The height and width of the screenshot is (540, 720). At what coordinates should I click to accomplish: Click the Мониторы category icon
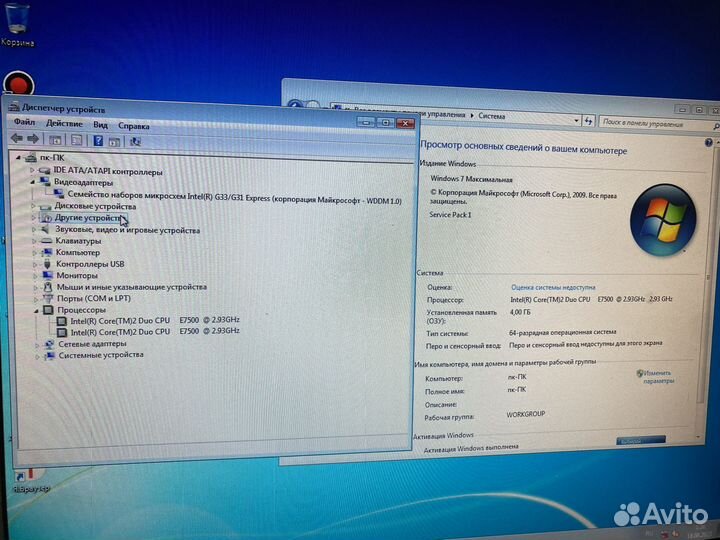pyautogui.click(x=48, y=275)
